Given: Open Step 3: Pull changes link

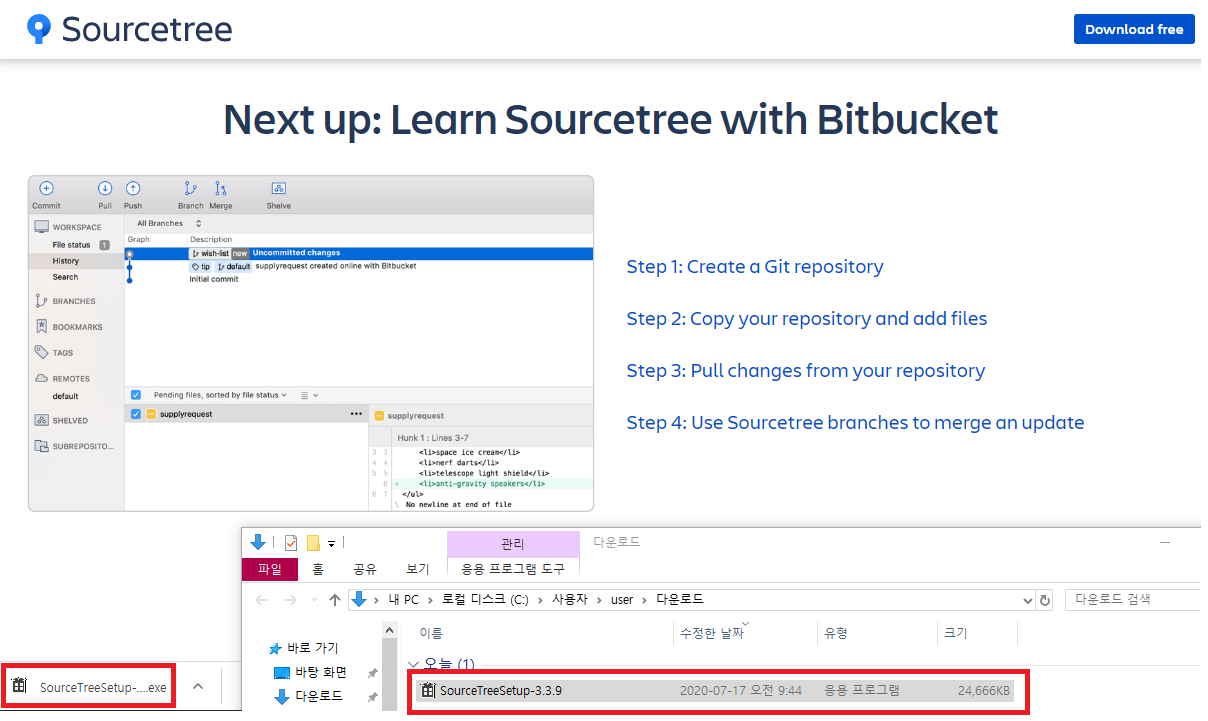Looking at the screenshot, I should 806,371.
